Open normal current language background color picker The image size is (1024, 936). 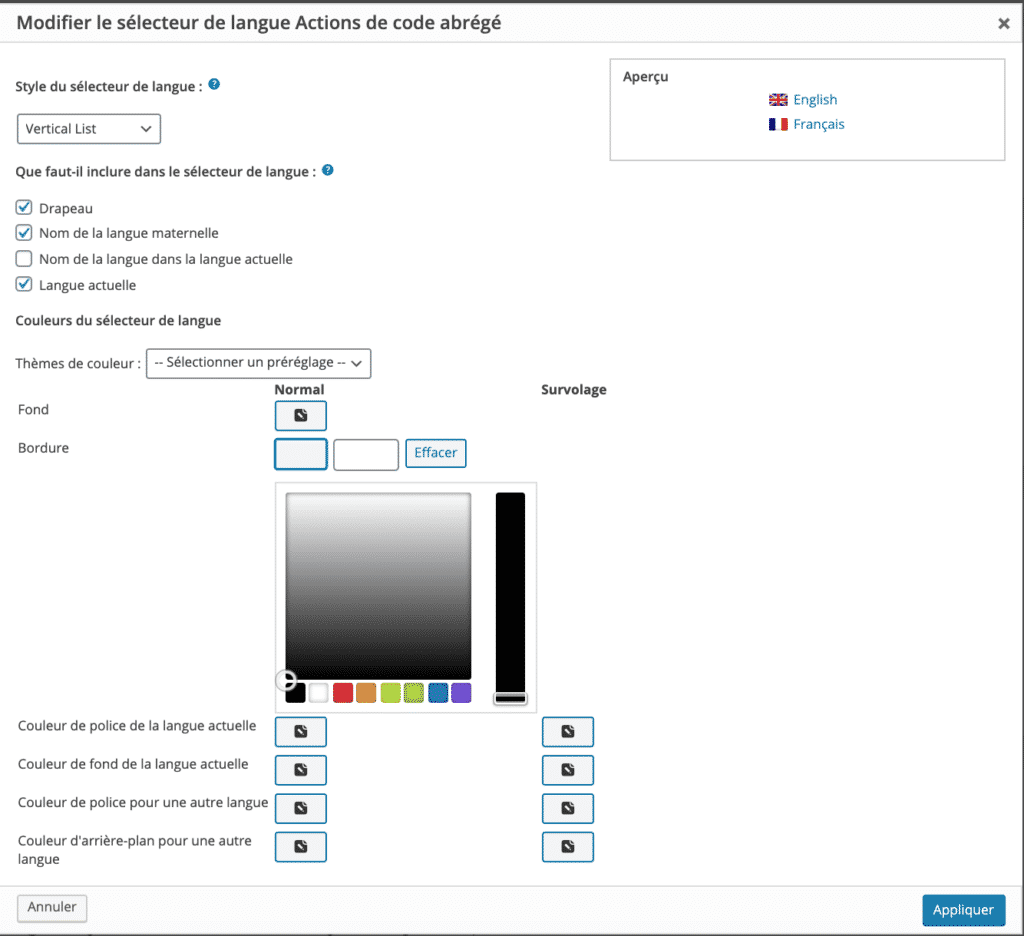(300, 770)
